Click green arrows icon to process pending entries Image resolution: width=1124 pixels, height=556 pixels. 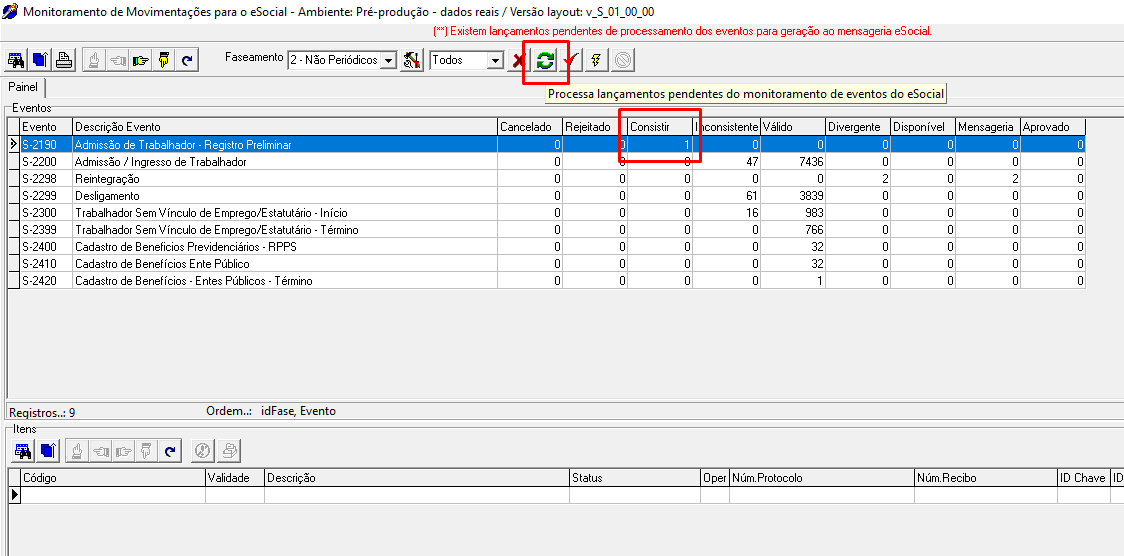(x=545, y=60)
